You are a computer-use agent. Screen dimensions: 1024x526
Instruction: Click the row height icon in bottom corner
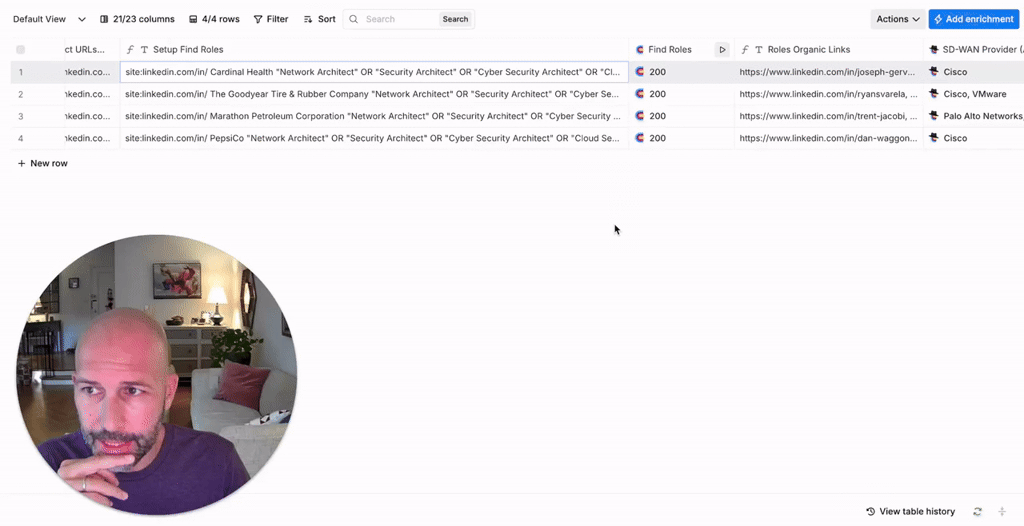point(1002,512)
